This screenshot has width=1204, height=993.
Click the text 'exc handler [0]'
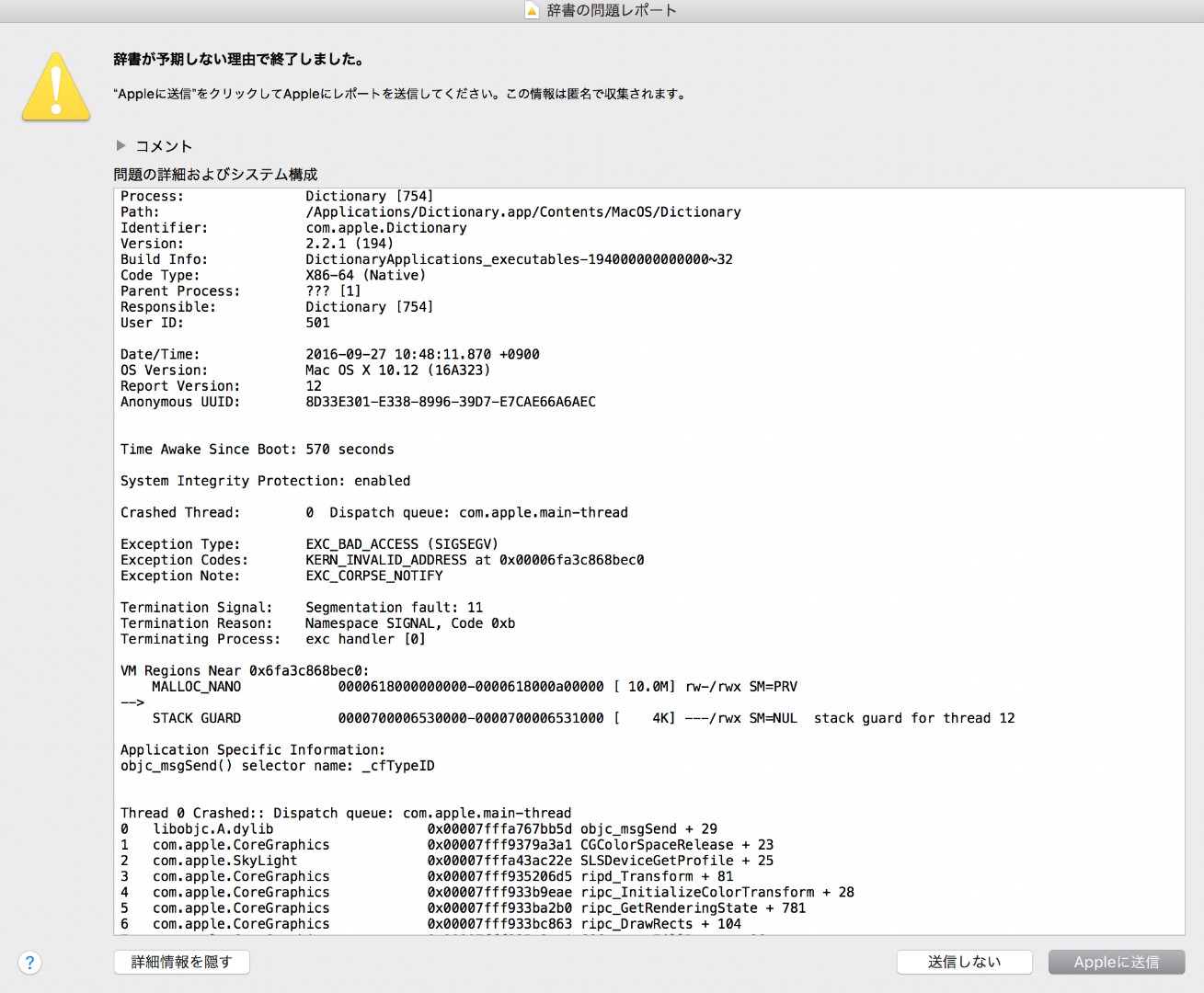click(x=366, y=639)
